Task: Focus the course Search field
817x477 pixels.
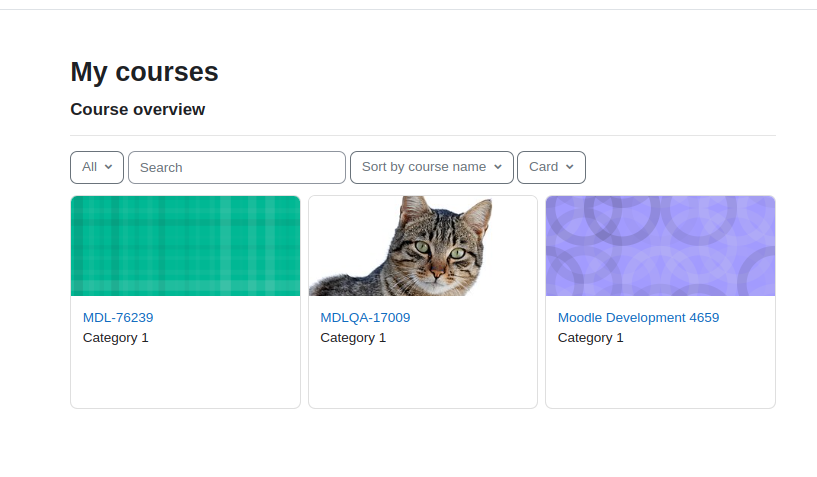Action: tap(237, 167)
